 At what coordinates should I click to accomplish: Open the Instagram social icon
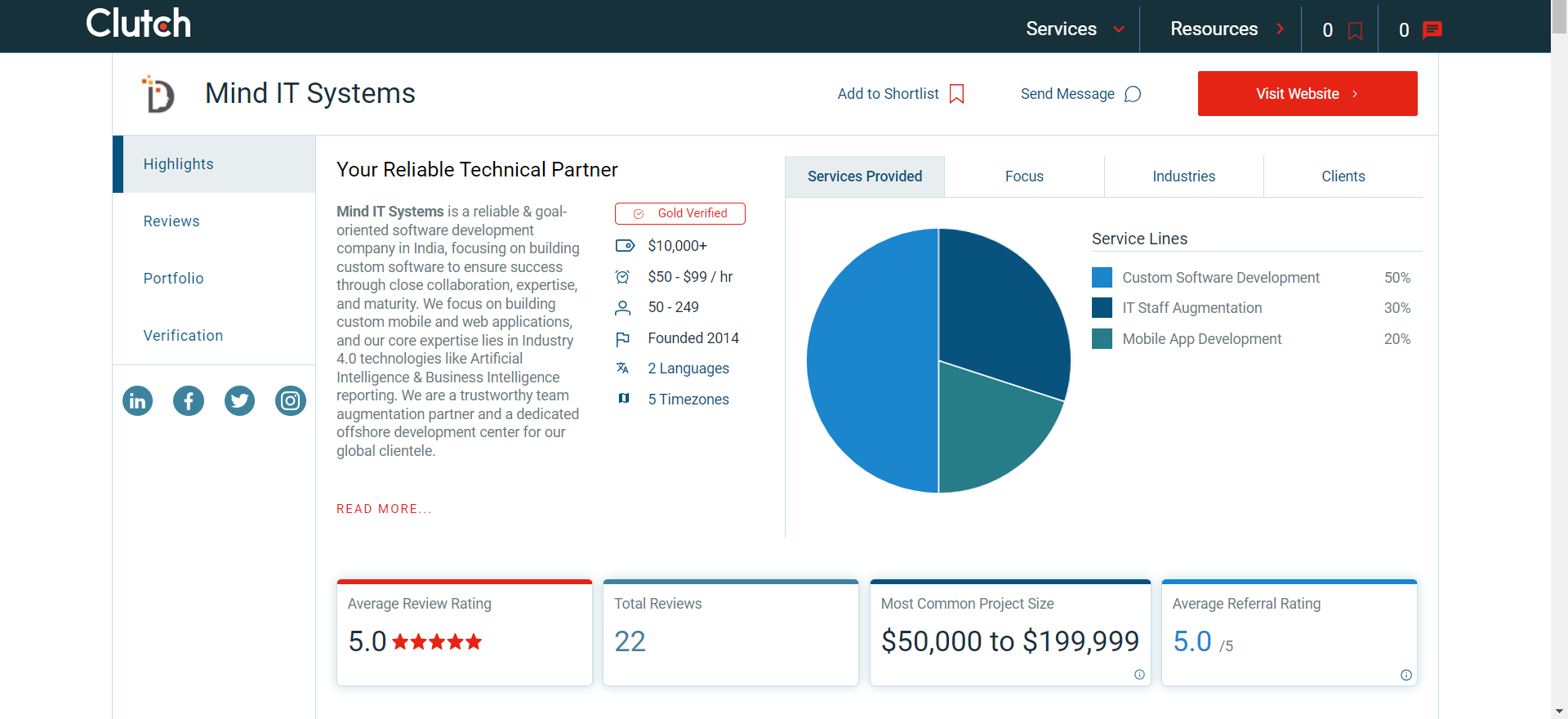(290, 401)
